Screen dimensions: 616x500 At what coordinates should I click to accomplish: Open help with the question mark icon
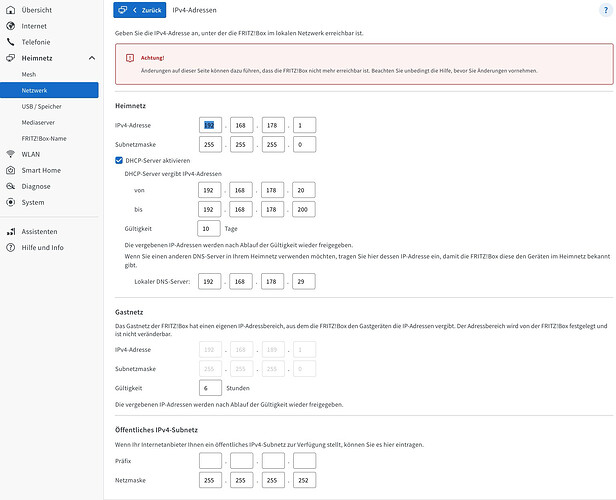[605, 10]
